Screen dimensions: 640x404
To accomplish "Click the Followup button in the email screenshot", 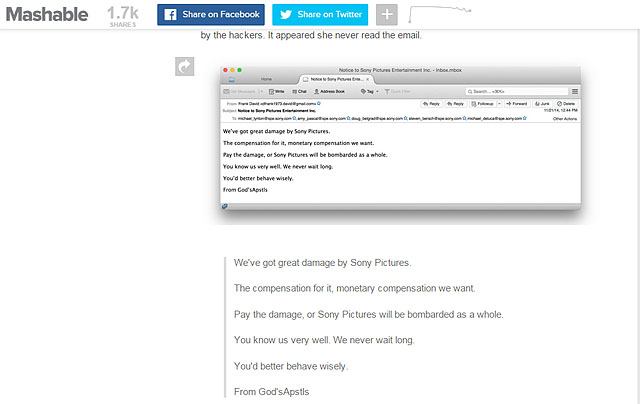I will tap(482, 104).
